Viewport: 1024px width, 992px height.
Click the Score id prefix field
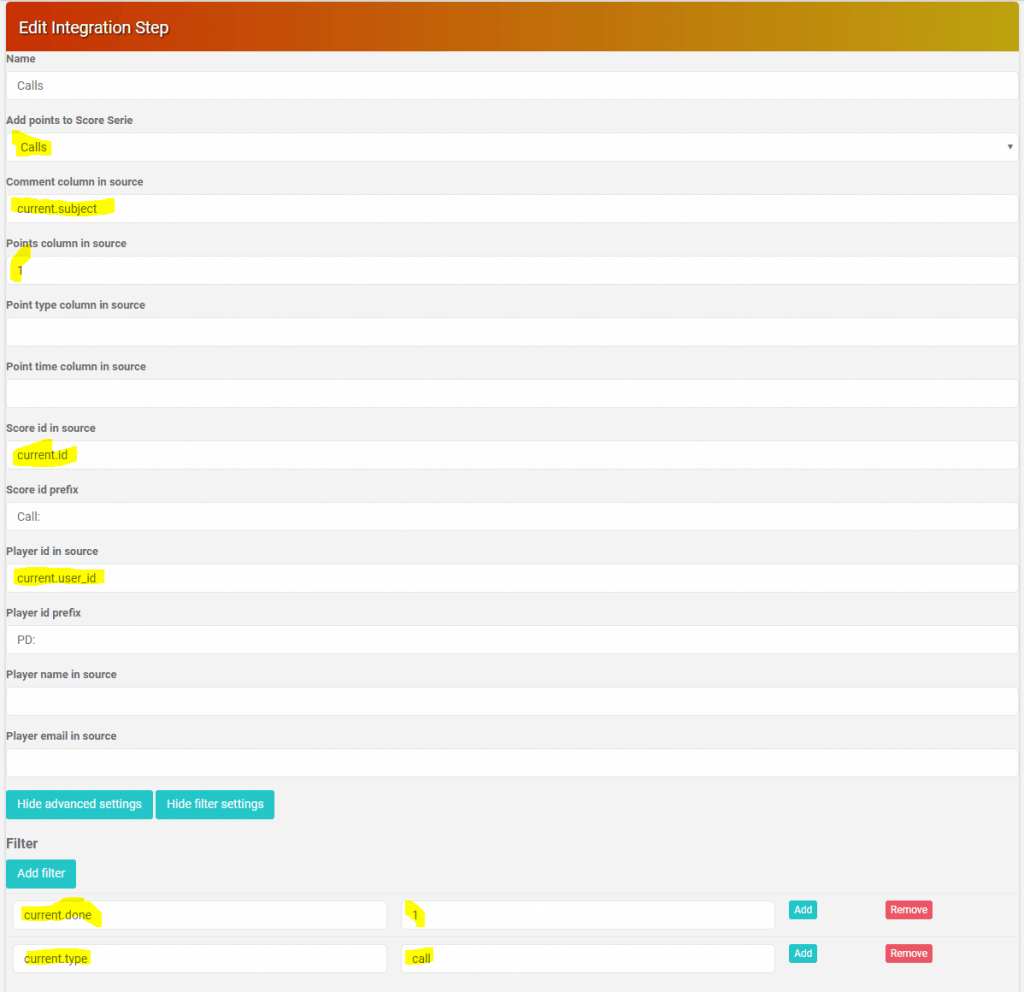(x=512, y=517)
